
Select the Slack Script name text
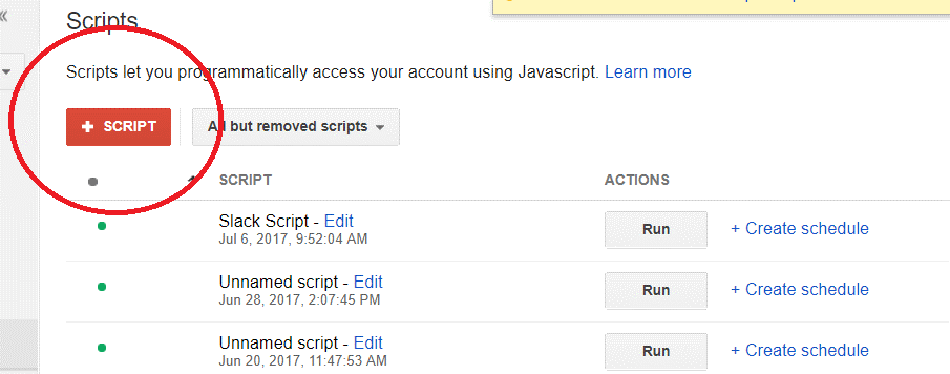[264, 221]
